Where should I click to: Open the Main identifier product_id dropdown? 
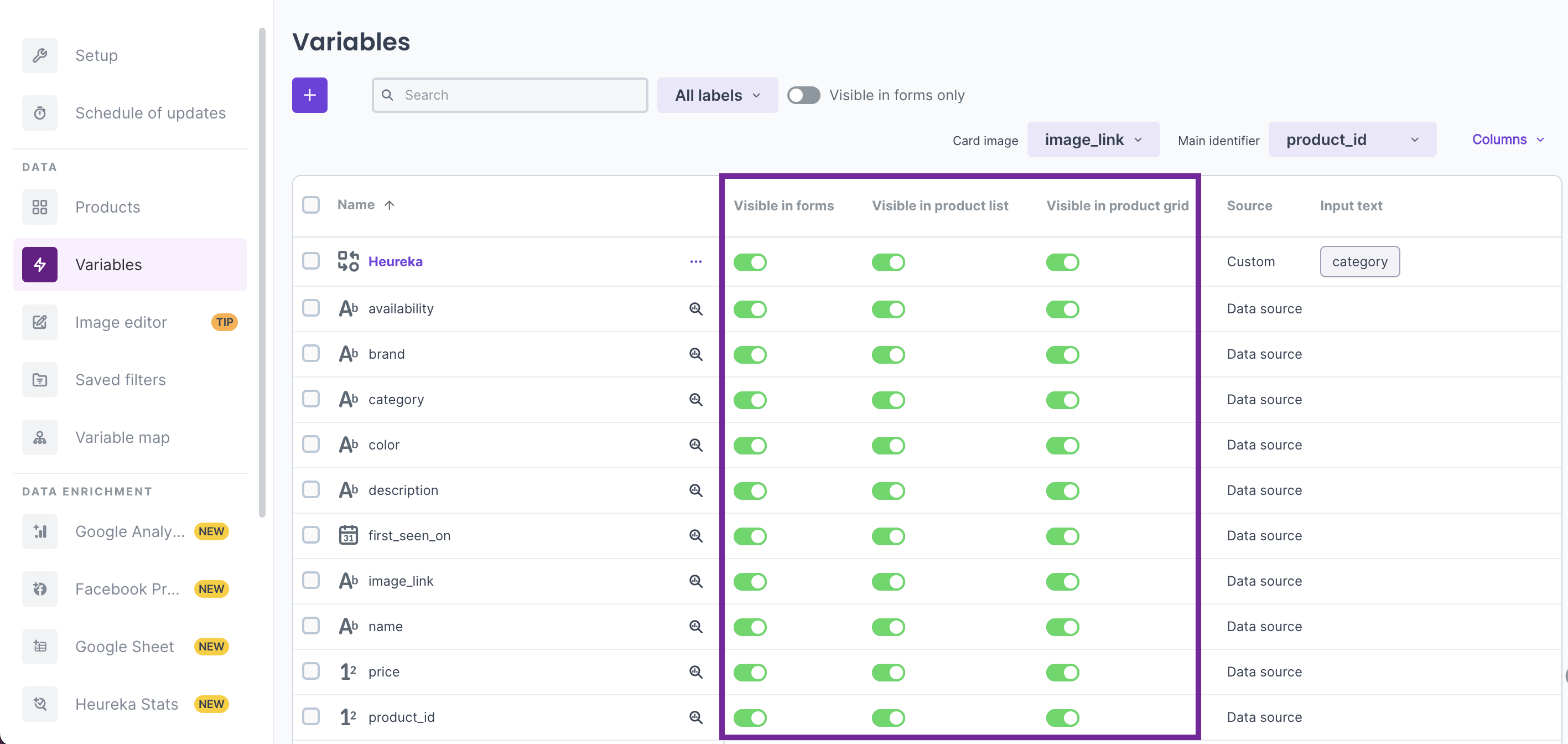pyautogui.click(x=1351, y=139)
